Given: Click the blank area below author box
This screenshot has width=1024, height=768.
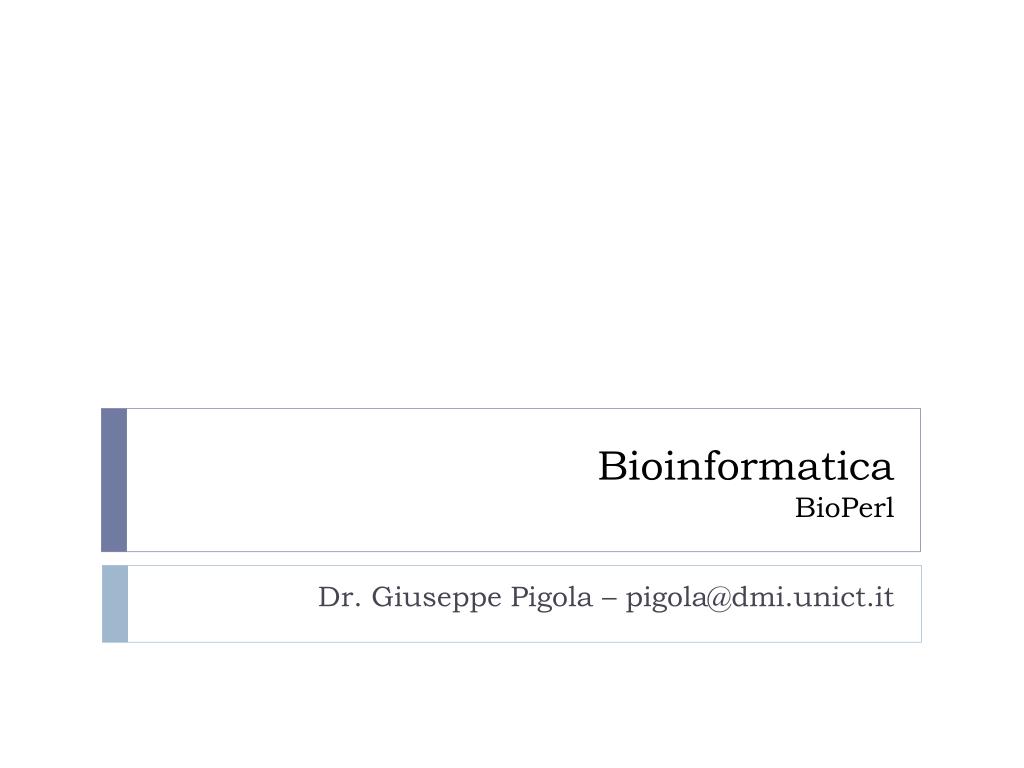Looking at the screenshot, I should point(512,705).
